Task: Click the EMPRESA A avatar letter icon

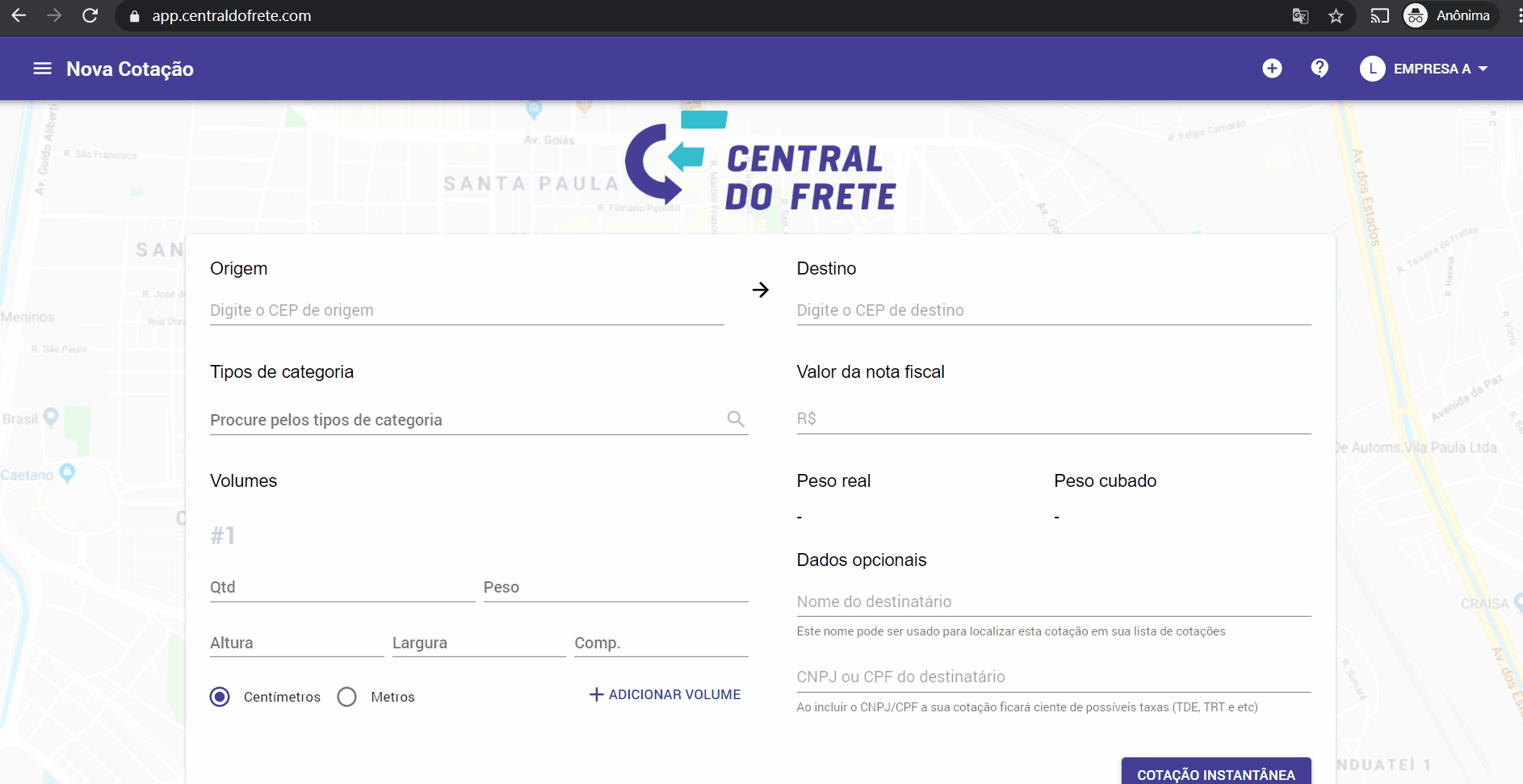Action: [x=1372, y=69]
